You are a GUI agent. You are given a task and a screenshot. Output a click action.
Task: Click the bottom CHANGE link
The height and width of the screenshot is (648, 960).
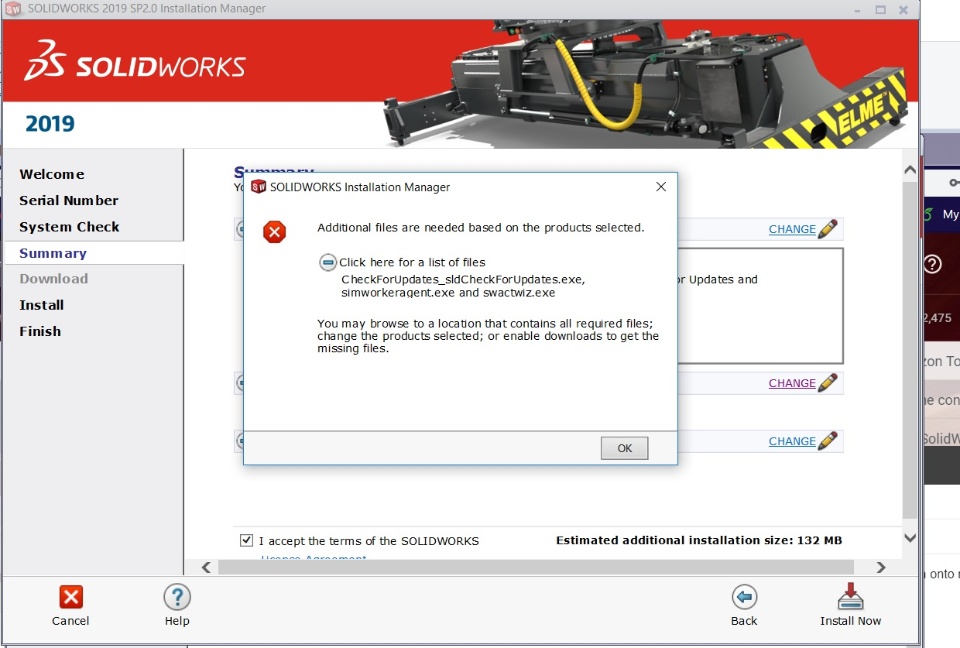pyautogui.click(x=792, y=441)
